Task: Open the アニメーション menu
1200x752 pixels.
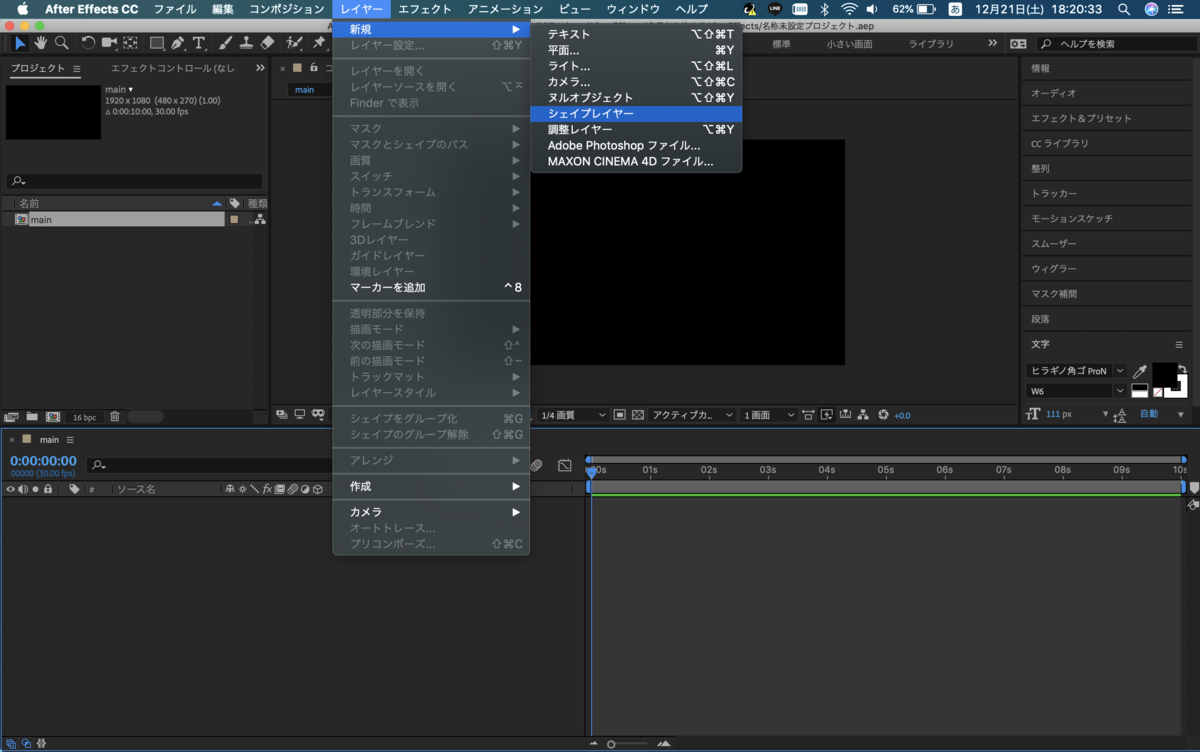Action: pos(505,9)
